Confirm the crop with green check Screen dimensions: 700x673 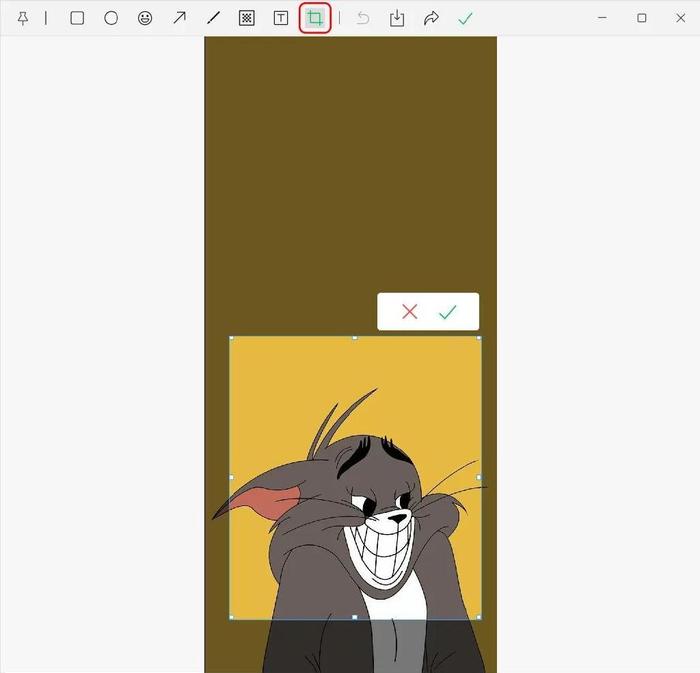[447, 312]
